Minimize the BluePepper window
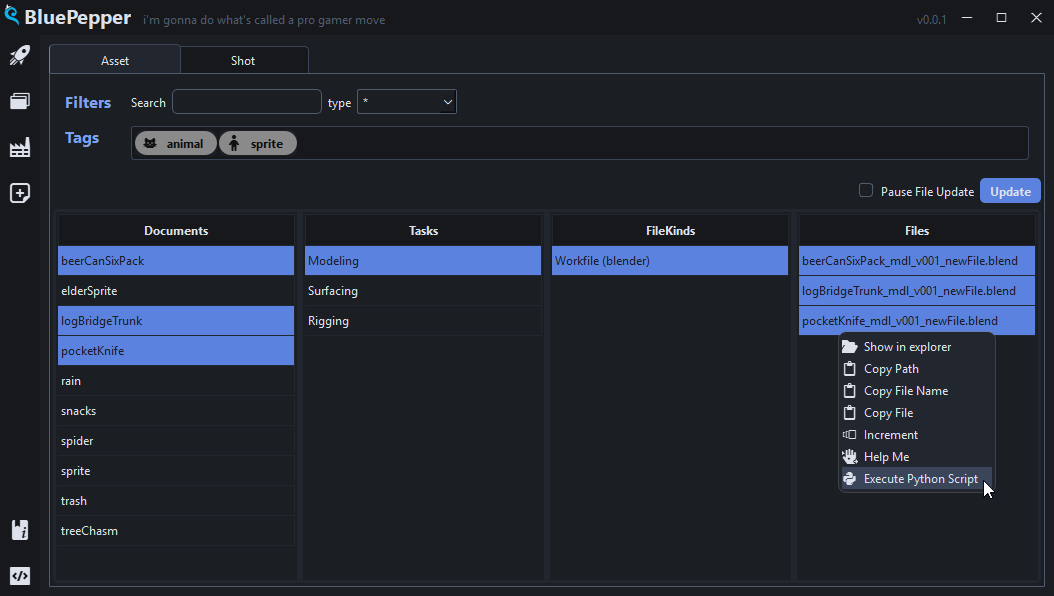Image resolution: width=1054 pixels, height=596 pixels. tap(967, 17)
